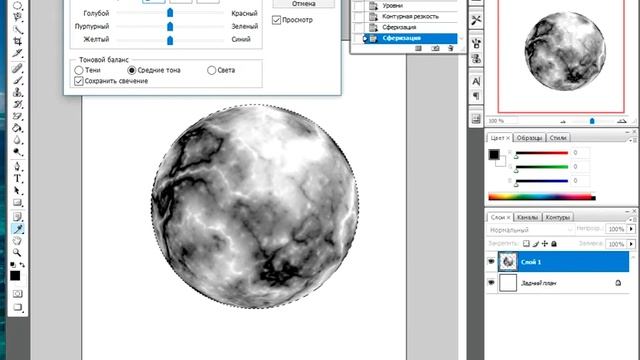Select the Healing Brush tool
Viewport: 640px width, 360px height.
(18, 69)
